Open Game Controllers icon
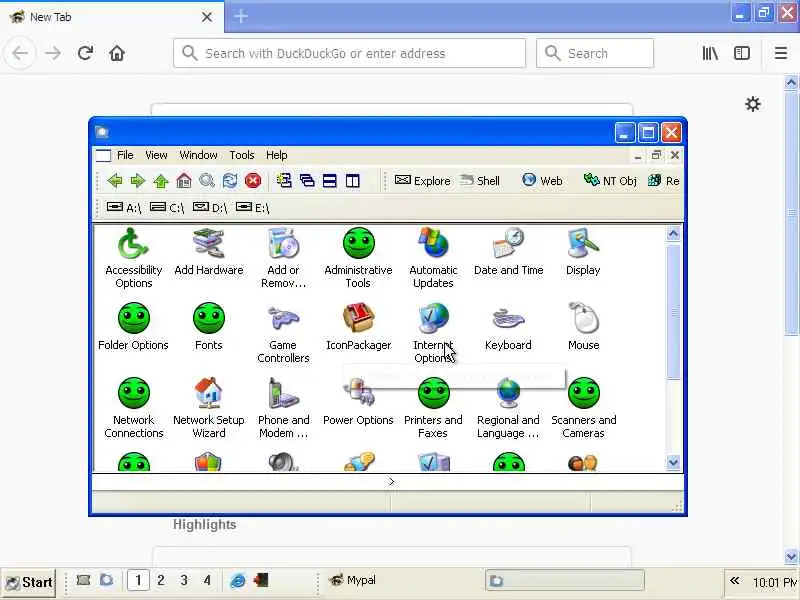 pyautogui.click(x=283, y=333)
